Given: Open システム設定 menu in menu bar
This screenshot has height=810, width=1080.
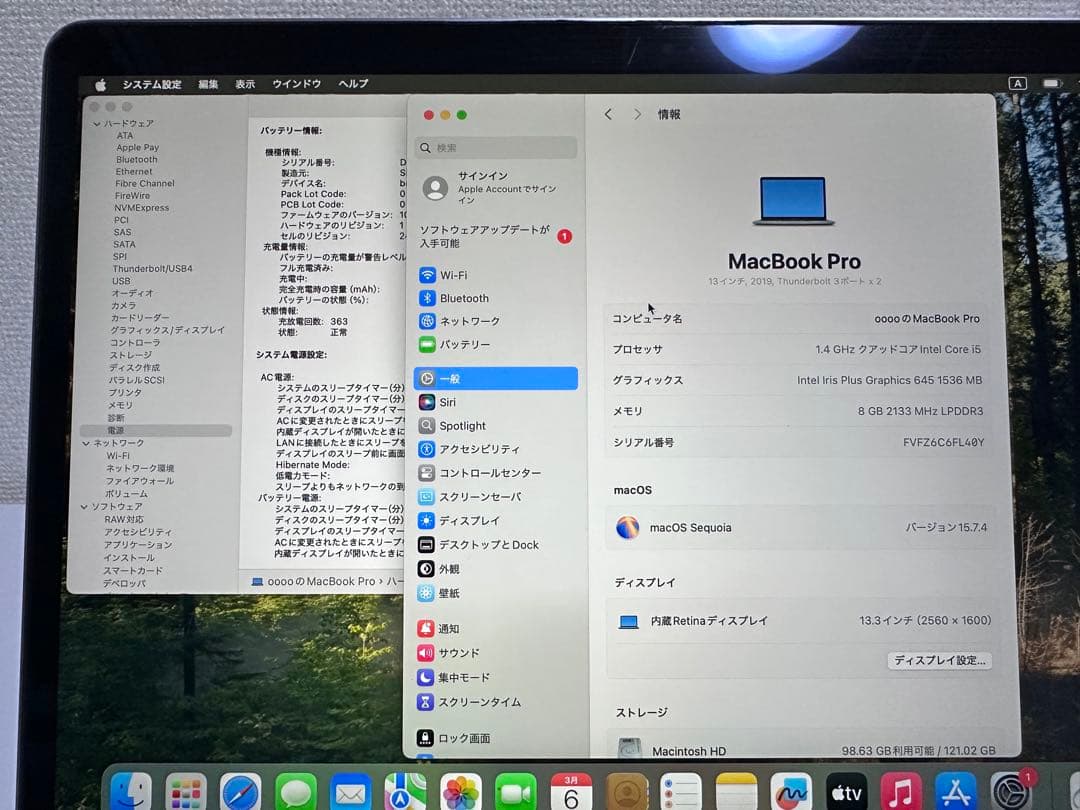Looking at the screenshot, I should [152, 84].
